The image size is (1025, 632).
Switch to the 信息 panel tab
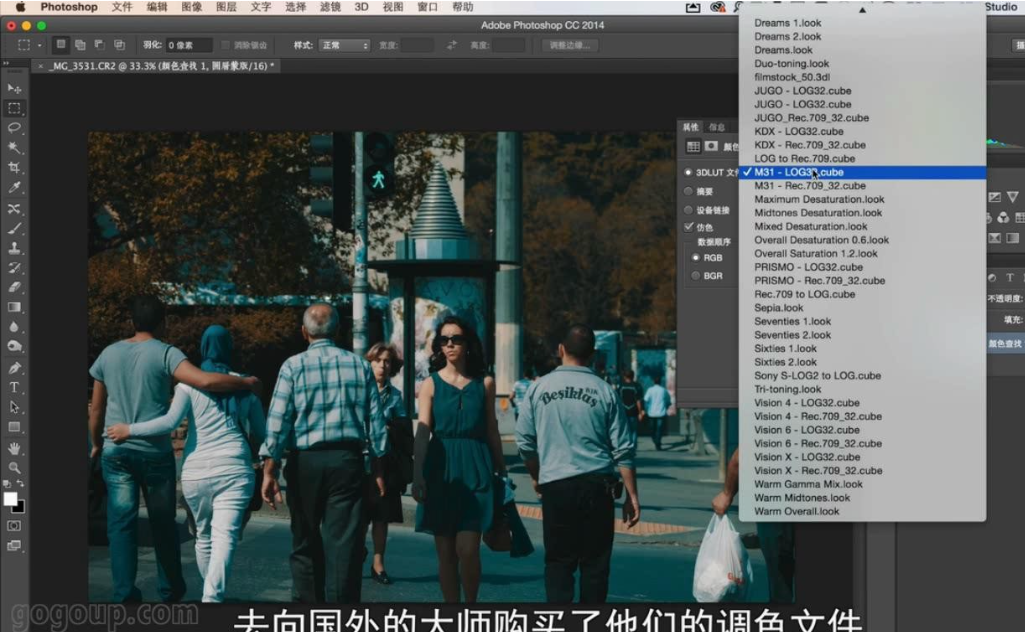click(717, 127)
